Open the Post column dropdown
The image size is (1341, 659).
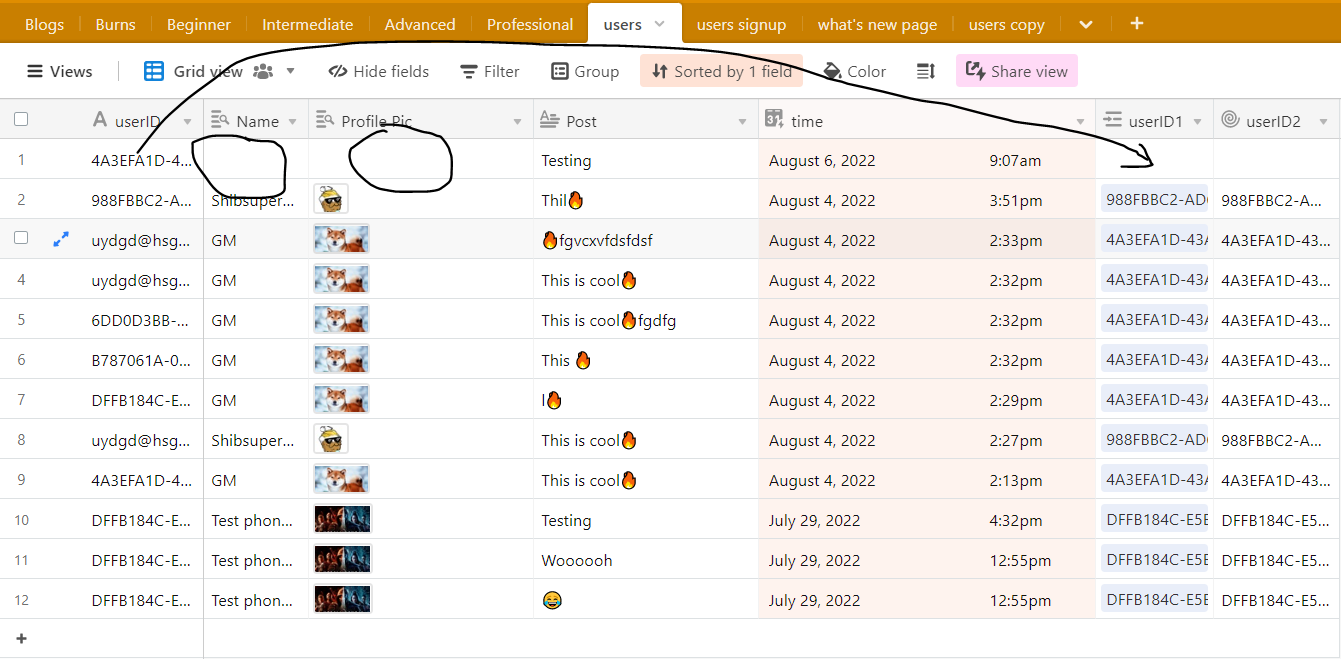click(743, 122)
